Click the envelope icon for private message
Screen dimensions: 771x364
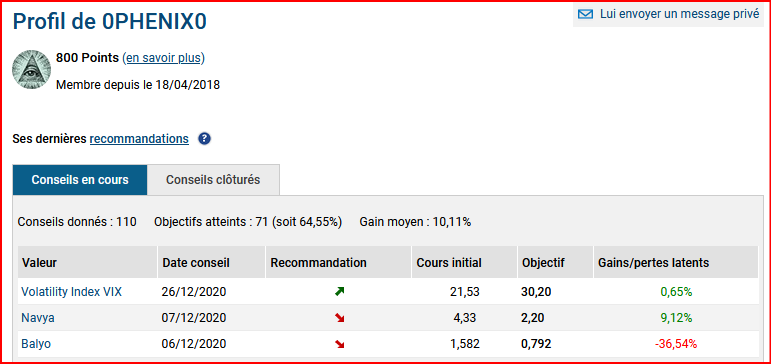click(x=586, y=14)
